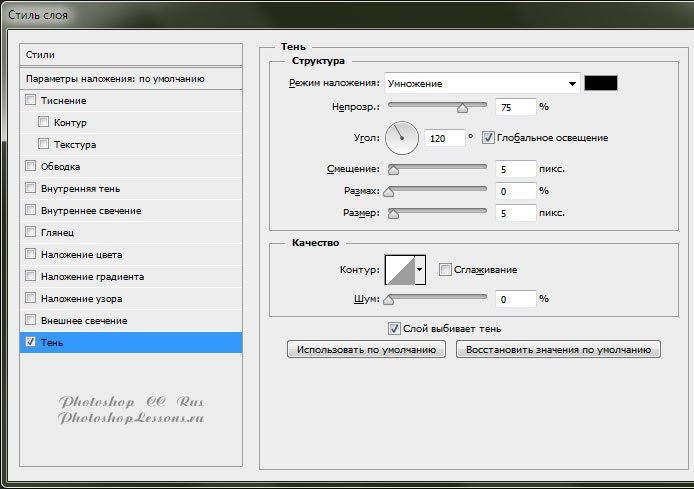Image resolution: width=694 pixels, height=489 pixels.
Task: Click Использовать по умолчанию button
Action: [366, 349]
